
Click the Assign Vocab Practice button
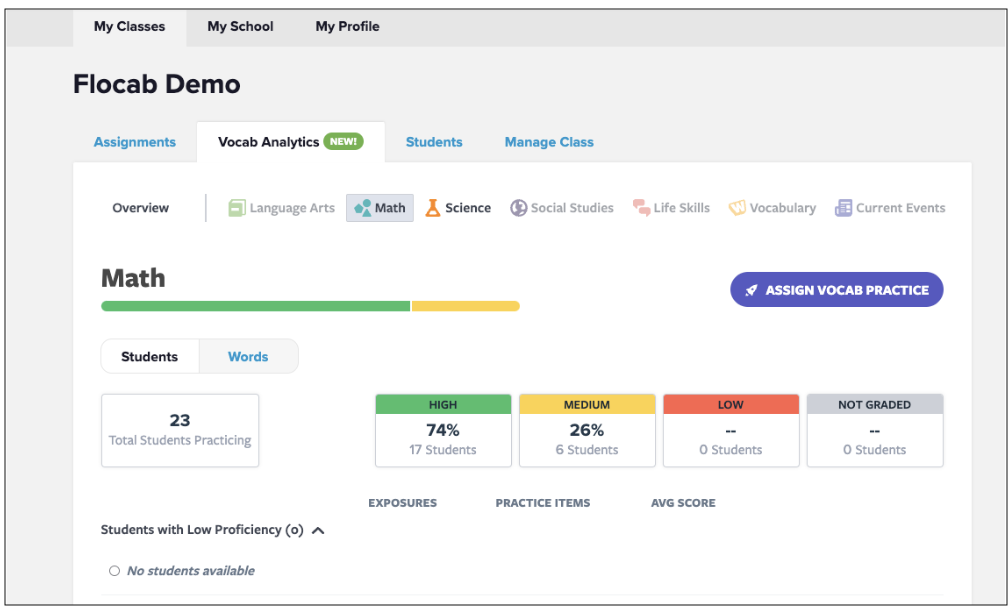(x=836, y=290)
